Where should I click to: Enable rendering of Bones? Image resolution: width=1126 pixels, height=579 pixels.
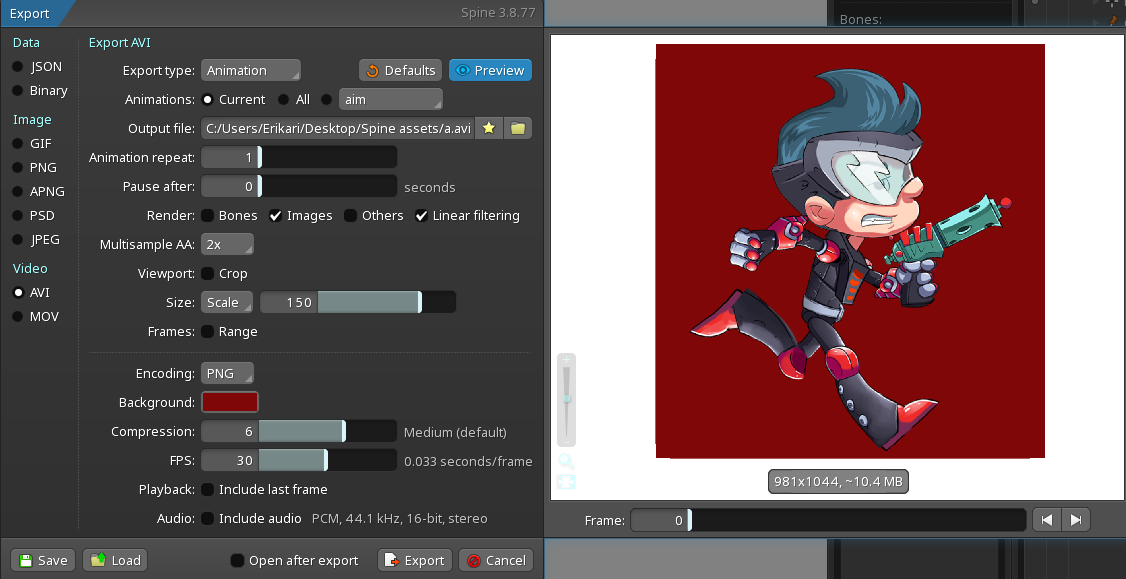pos(208,216)
